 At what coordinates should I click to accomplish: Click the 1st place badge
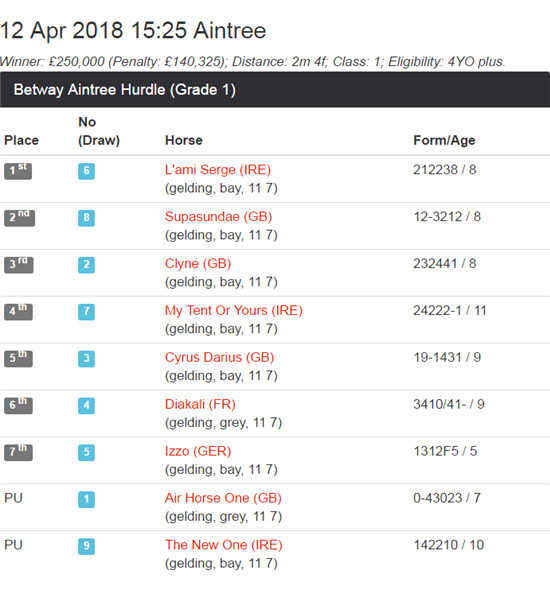click(x=18, y=171)
